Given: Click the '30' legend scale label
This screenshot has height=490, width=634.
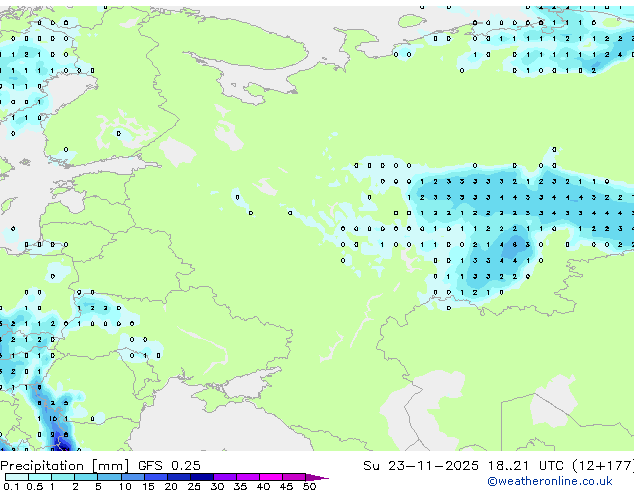Looking at the screenshot, I should [x=218, y=486].
